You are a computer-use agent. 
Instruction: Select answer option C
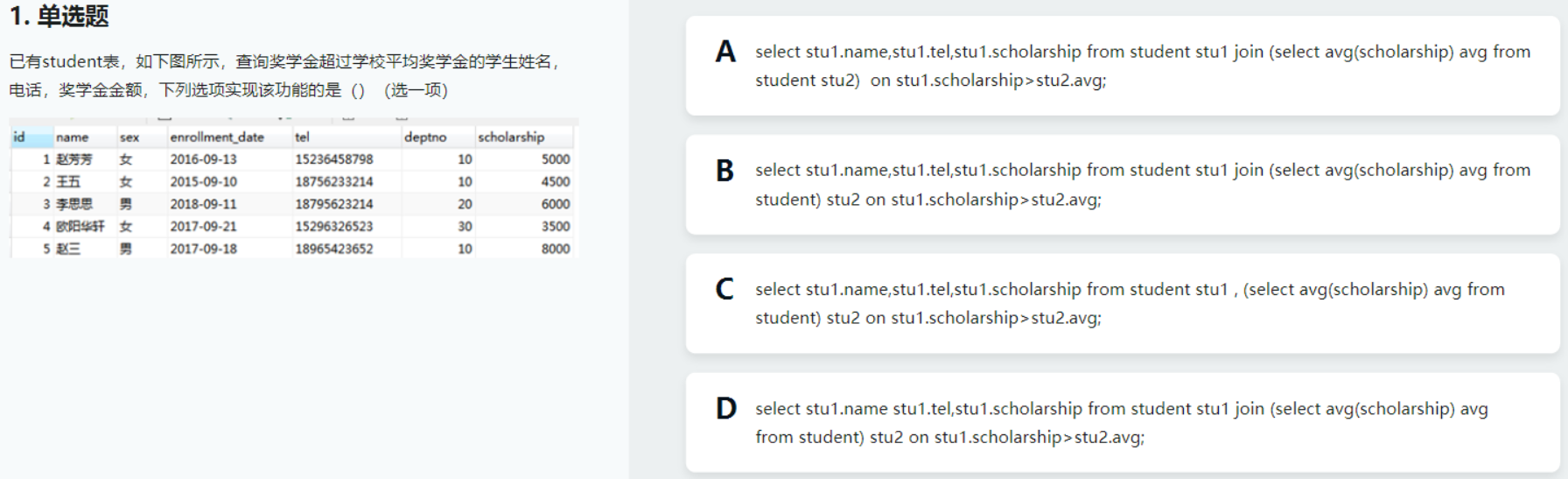(1122, 303)
